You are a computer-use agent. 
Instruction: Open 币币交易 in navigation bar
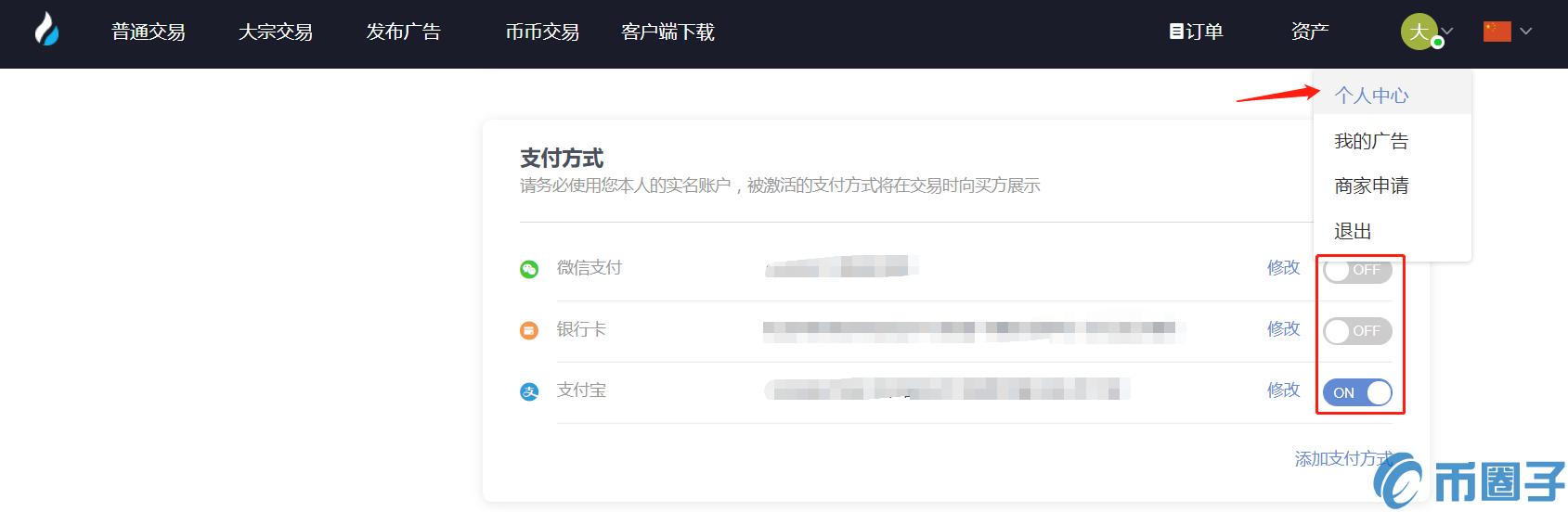coord(542,32)
